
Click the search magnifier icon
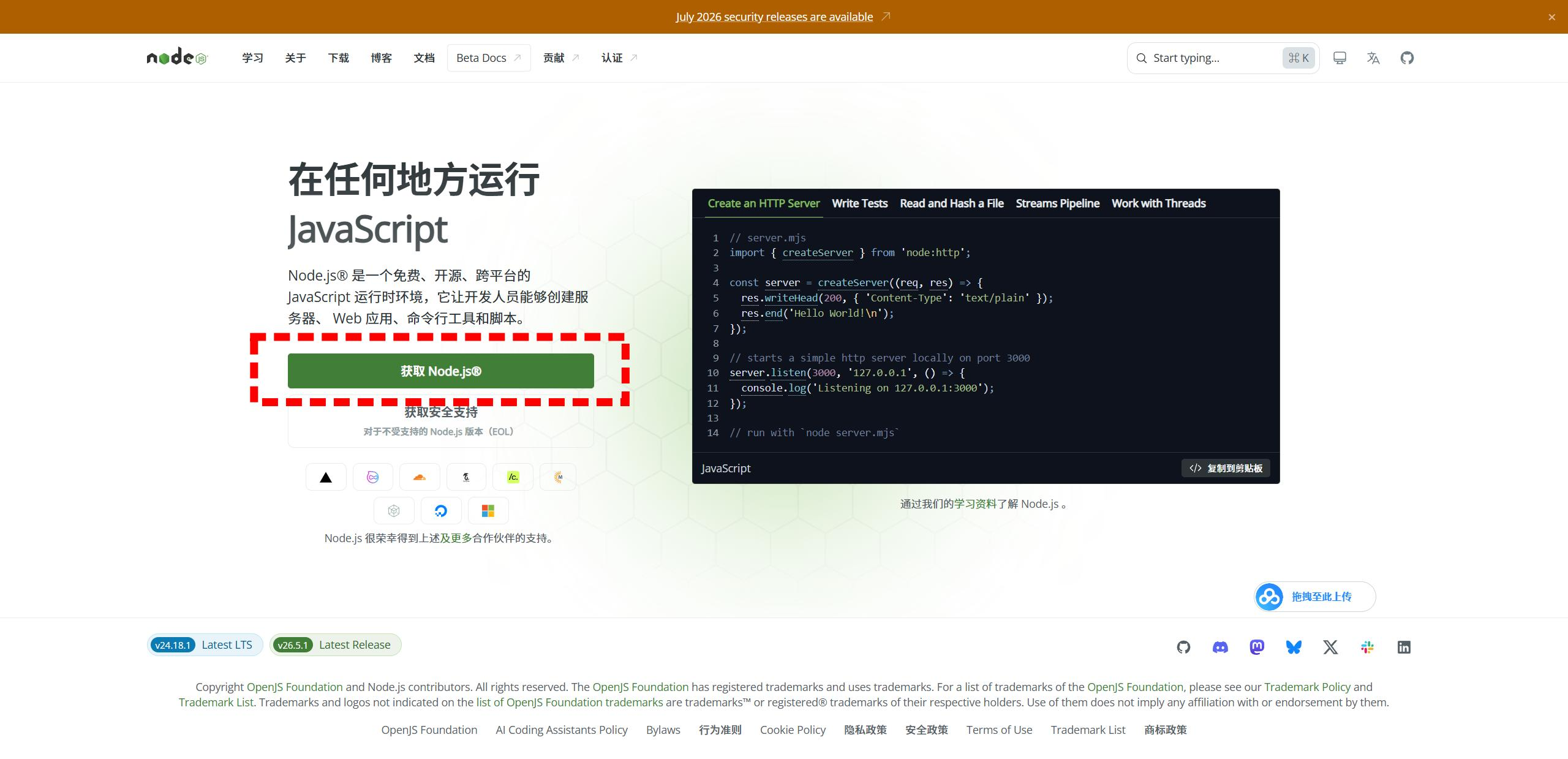(1141, 58)
